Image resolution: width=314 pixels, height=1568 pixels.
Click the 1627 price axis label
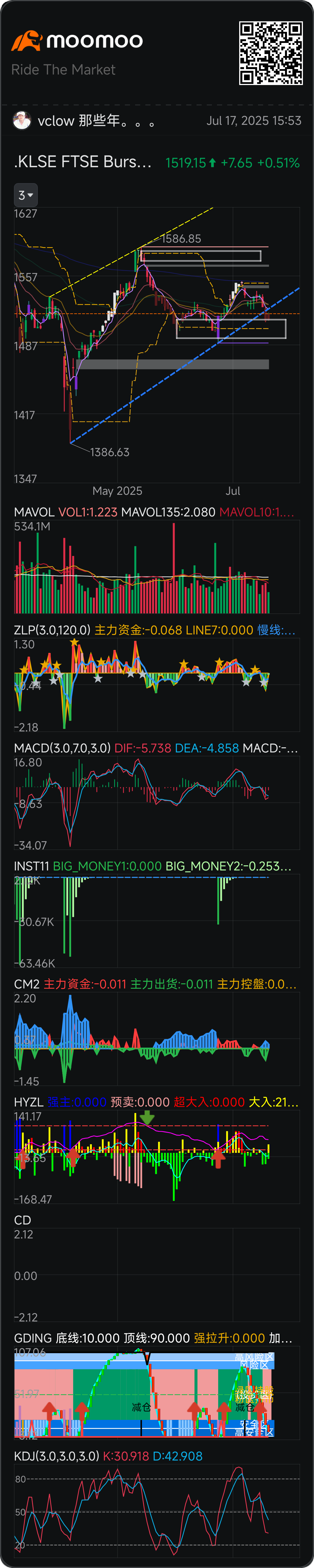[26, 214]
